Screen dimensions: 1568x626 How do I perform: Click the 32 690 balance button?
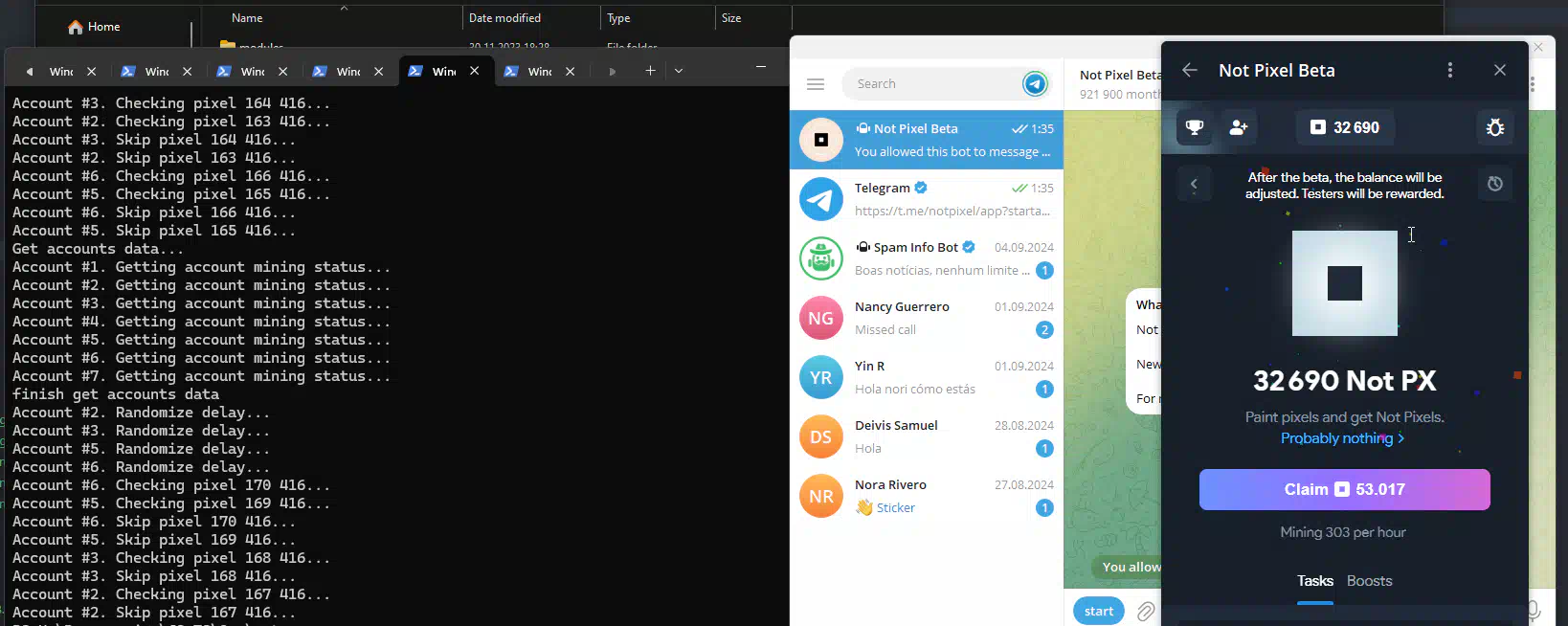pyautogui.click(x=1344, y=127)
